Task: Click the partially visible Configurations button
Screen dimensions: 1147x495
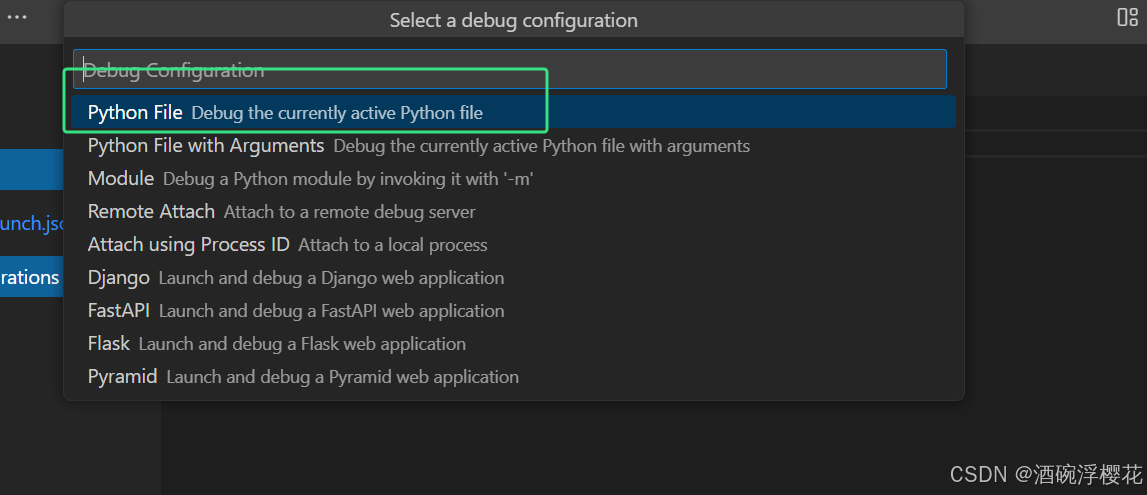Action: pyautogui.click(x=31, y=277)
